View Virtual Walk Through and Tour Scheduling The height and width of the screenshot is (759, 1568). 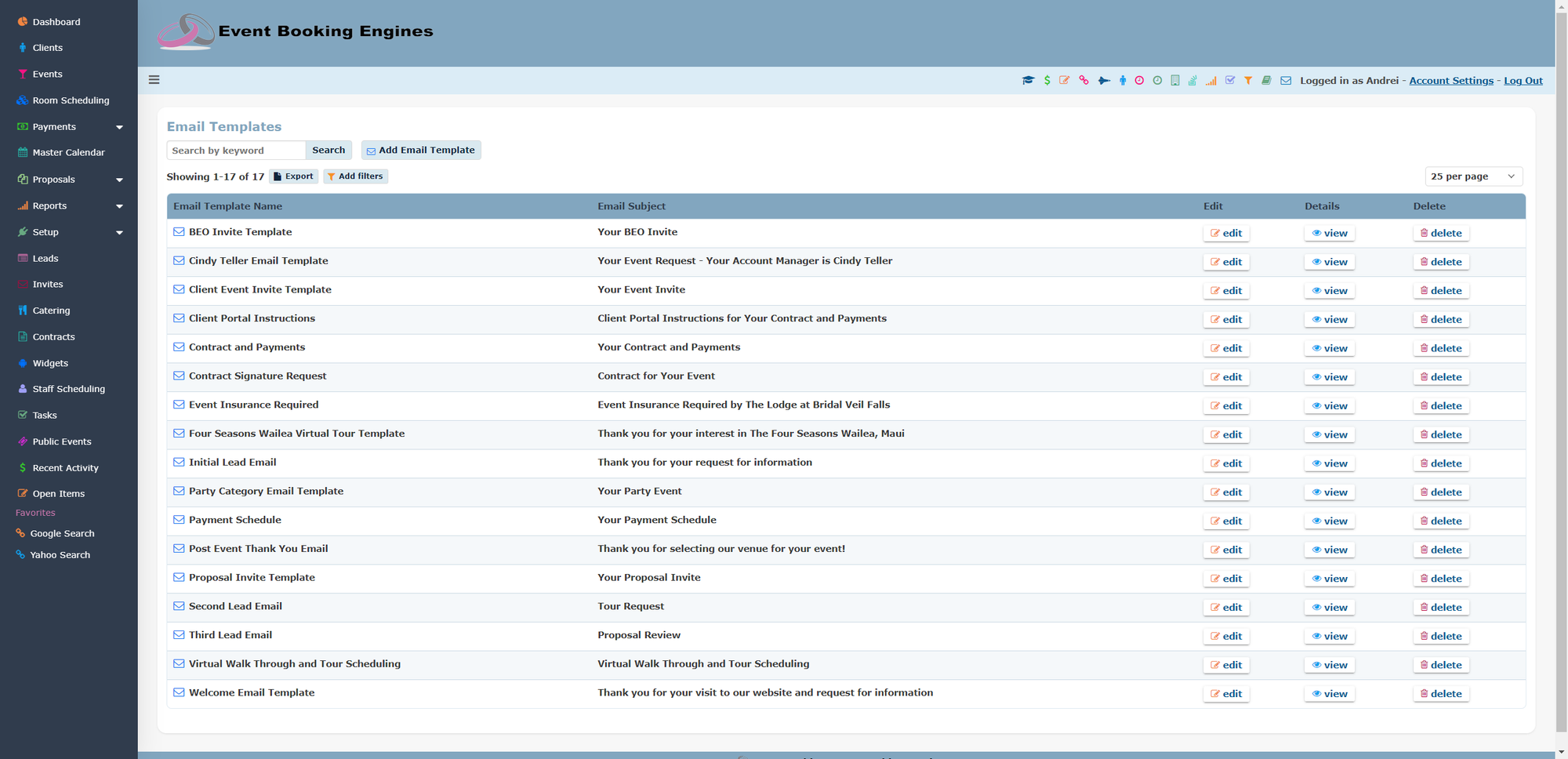(1330, 665)
